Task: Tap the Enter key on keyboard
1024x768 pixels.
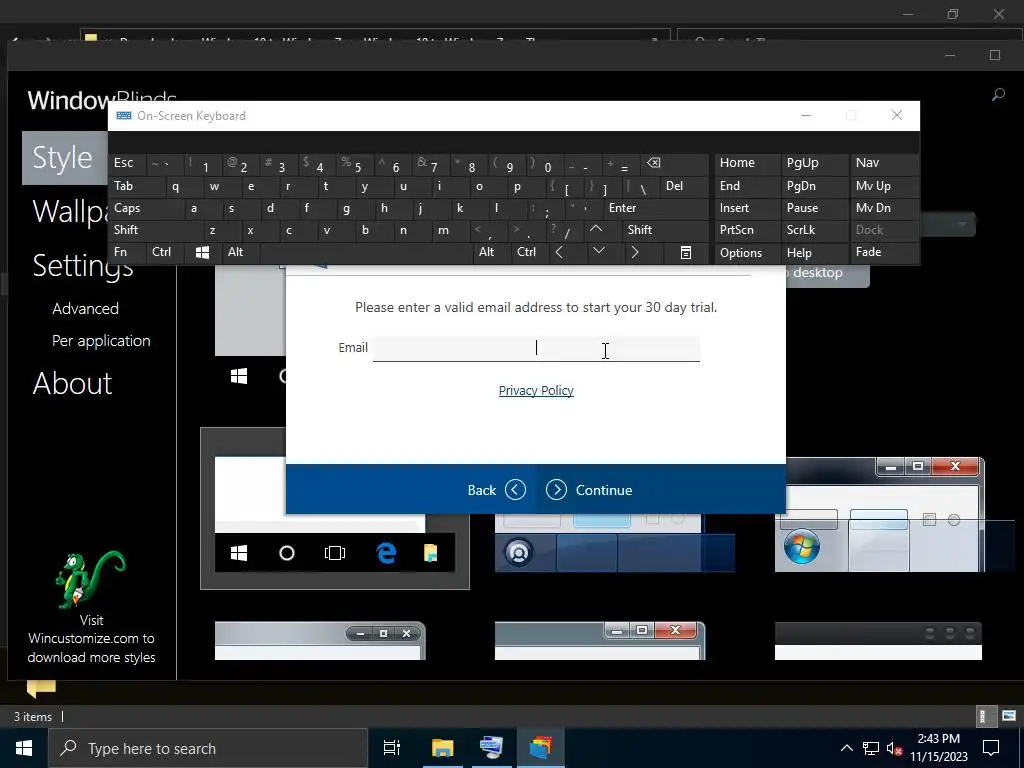Action: (x=655, y=208)
